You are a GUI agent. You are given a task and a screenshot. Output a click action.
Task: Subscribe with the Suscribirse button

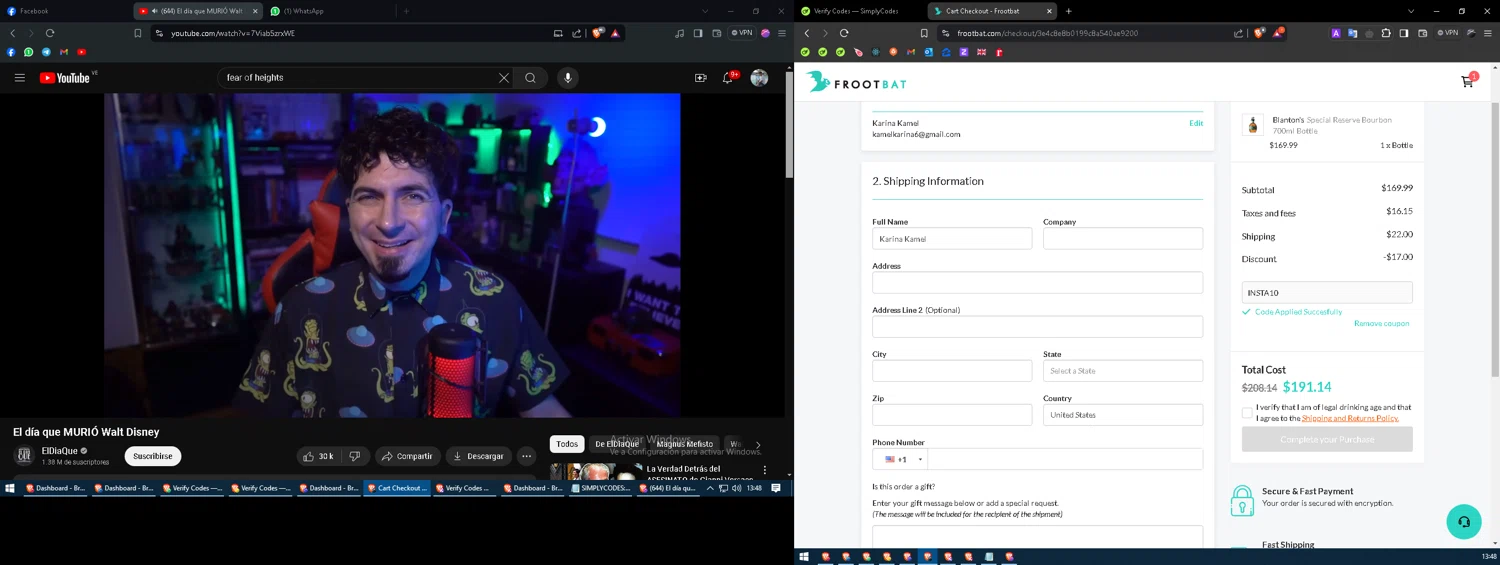(x=153, y=456)
